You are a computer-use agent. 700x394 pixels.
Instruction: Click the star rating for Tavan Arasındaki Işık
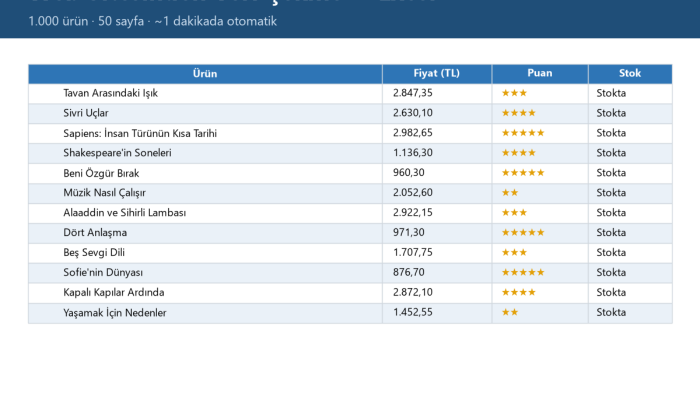coord(514,93)
